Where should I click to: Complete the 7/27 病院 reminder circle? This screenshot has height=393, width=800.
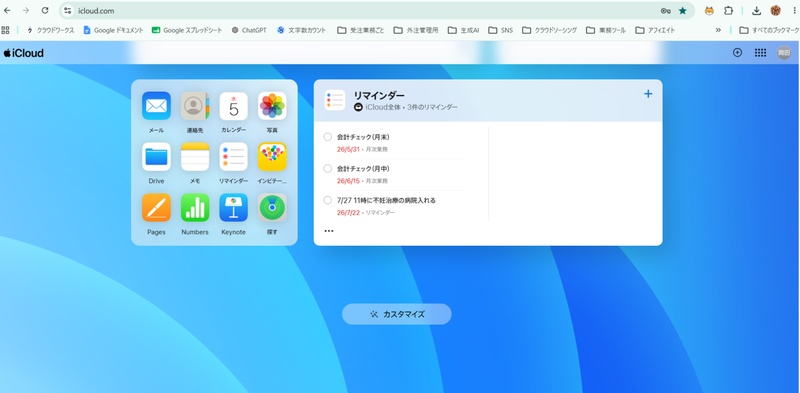click(x=328, y=200)
